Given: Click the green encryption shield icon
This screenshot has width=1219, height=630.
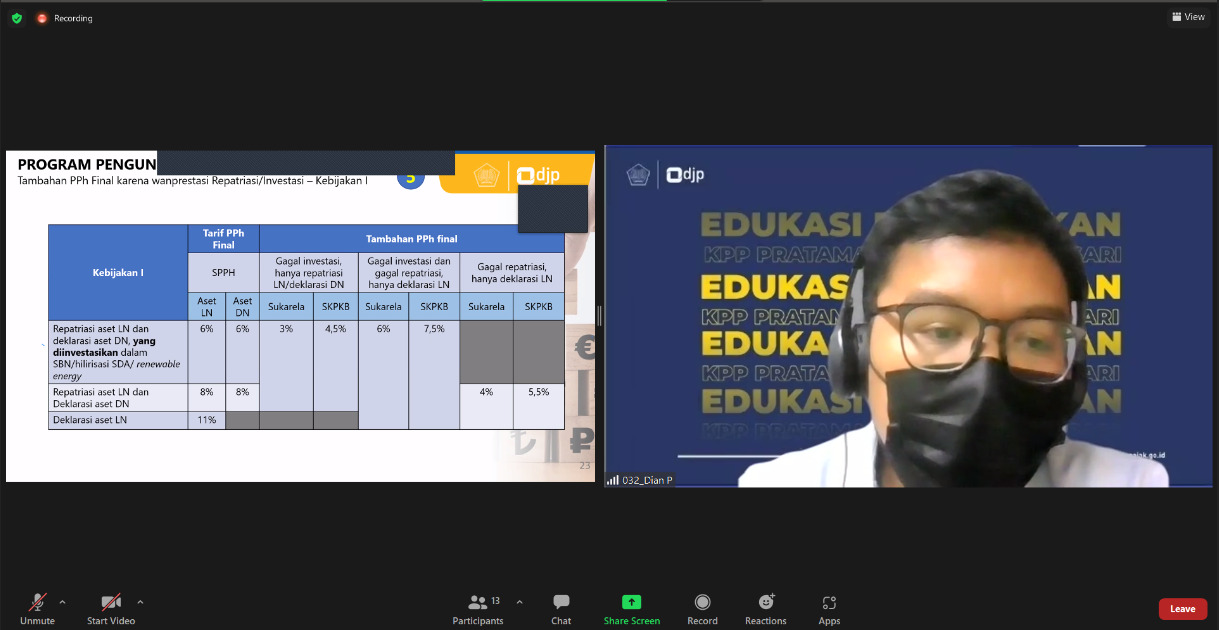Looking at the screenshot, I should [17, 18].
